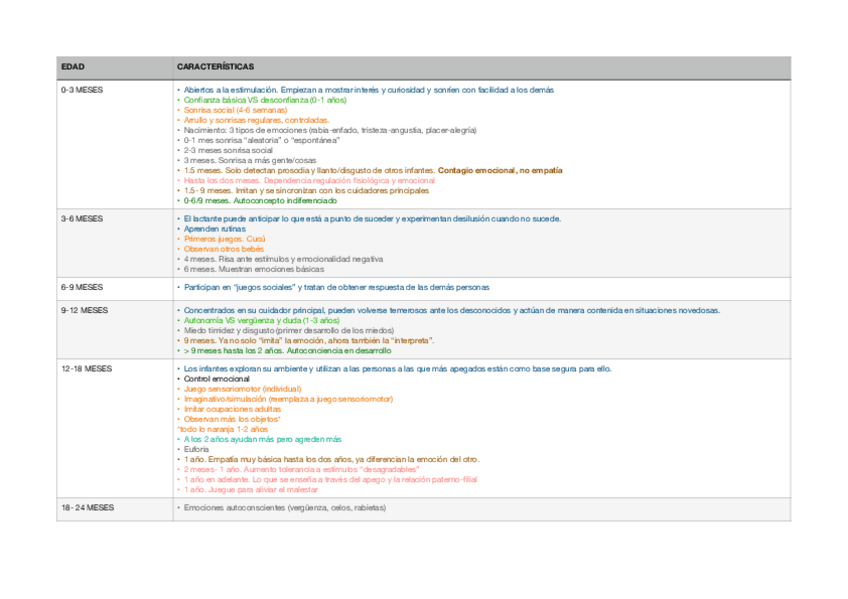Click '3 meses. Sonrisa a más gente/cosas'
Screen dimensions: 848x599
coord(249,161)
